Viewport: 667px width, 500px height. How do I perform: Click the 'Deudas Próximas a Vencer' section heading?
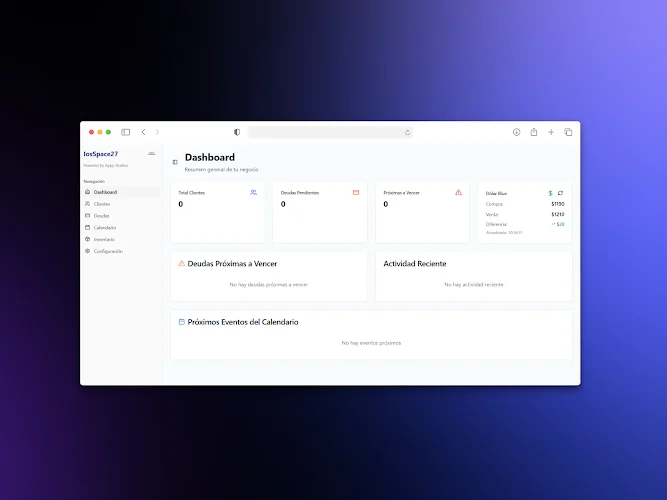click(232, 263)
